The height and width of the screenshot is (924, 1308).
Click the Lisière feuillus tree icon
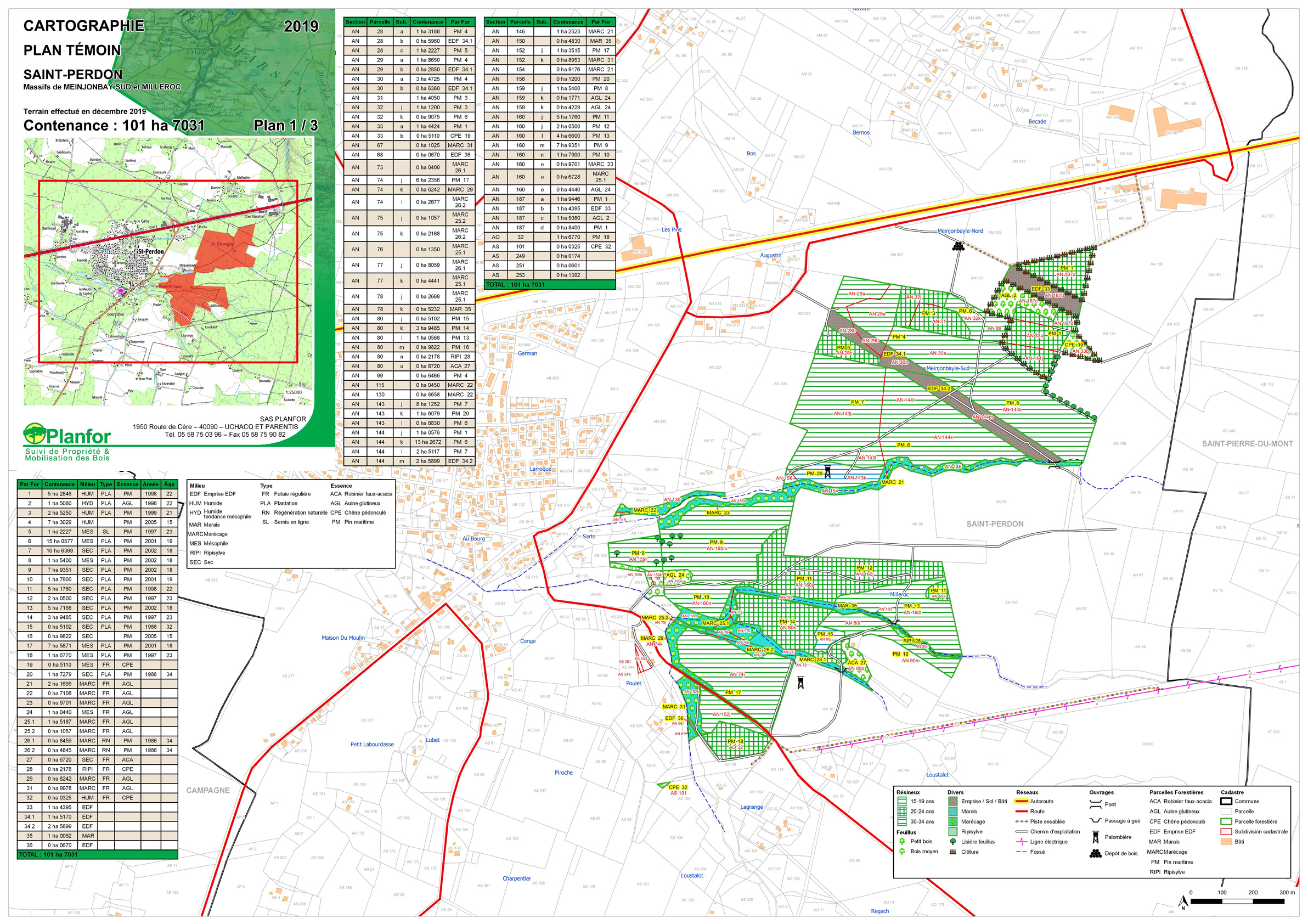[x=952, y=841]
